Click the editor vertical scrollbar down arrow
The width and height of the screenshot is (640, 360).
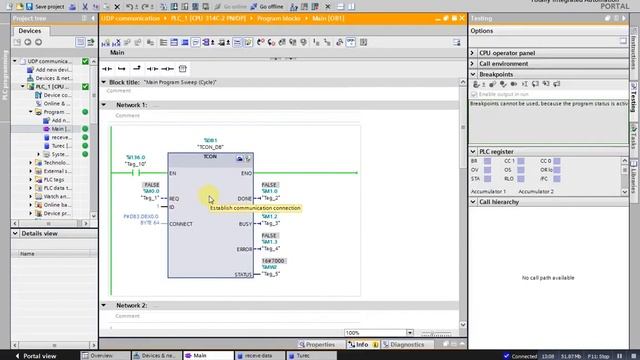click(x=463, y=325)
